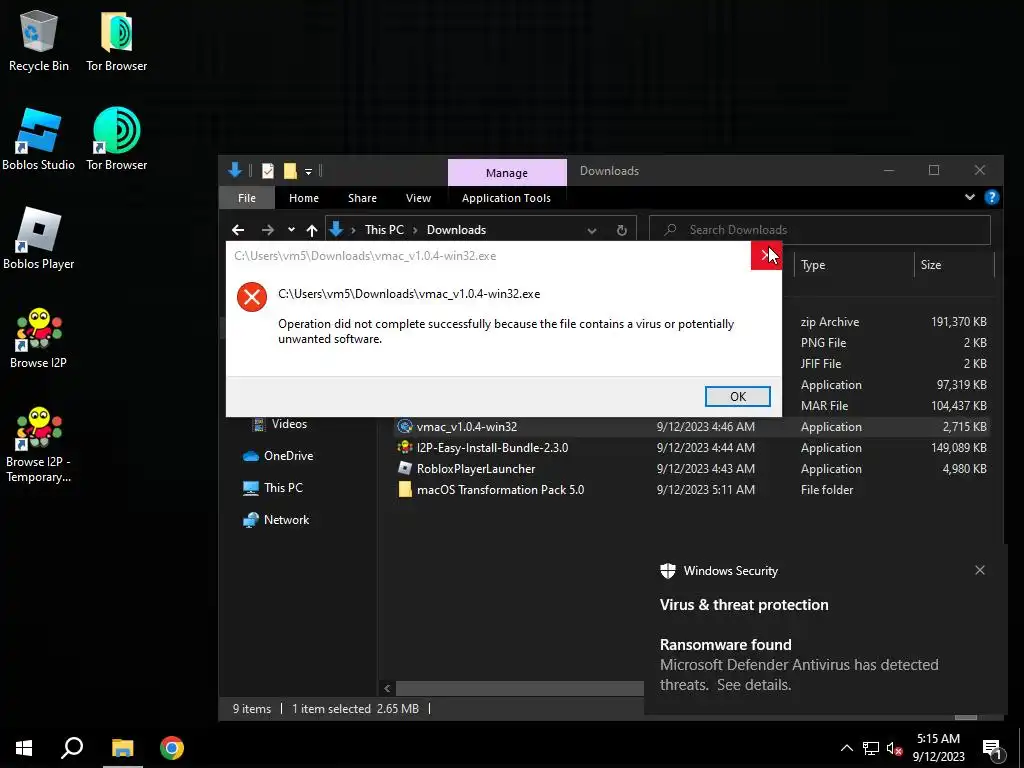
Task: Launch the Browse I2P desktop shortcut
Action: (x=39, y=338)
